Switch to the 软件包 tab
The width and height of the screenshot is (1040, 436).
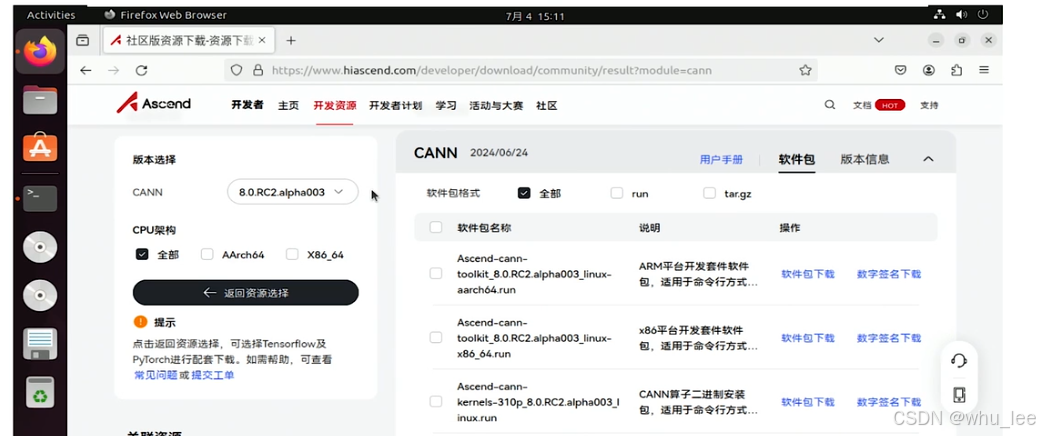(x=797, y=159)
